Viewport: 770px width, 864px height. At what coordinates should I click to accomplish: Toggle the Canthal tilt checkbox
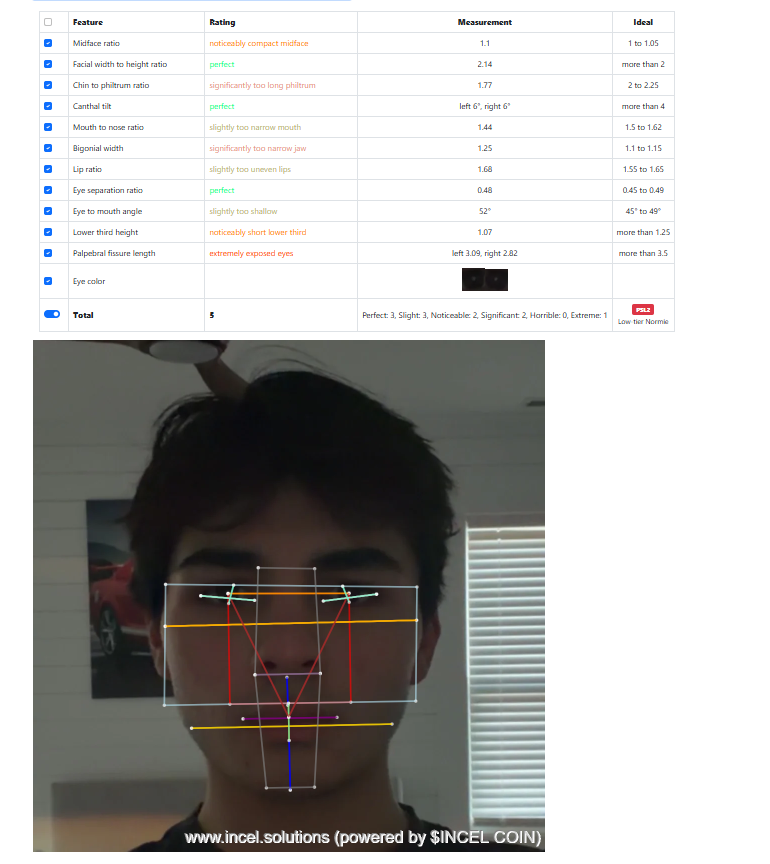click(x=48, y=106)
